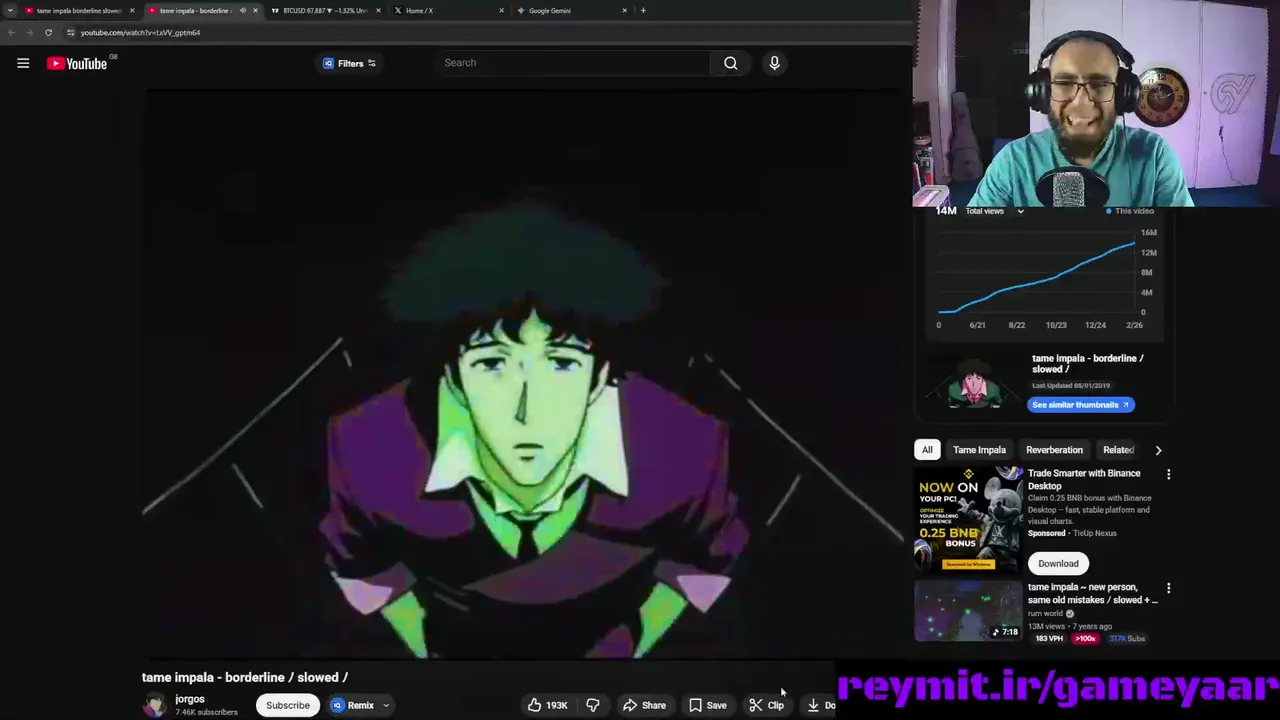Open the Total views dropdown
The width and height of the screenshot is (1280, 720).
[994, 211]
